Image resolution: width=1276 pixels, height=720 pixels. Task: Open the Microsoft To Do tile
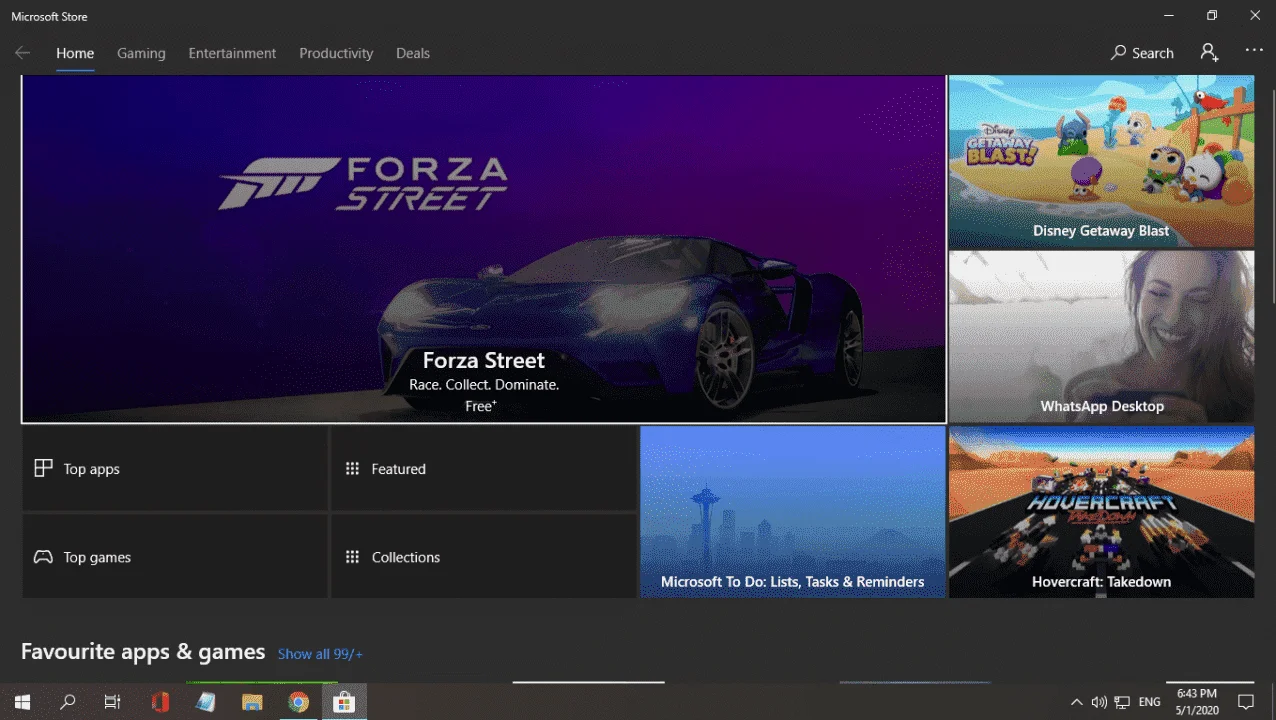click(x=793, y=512)
